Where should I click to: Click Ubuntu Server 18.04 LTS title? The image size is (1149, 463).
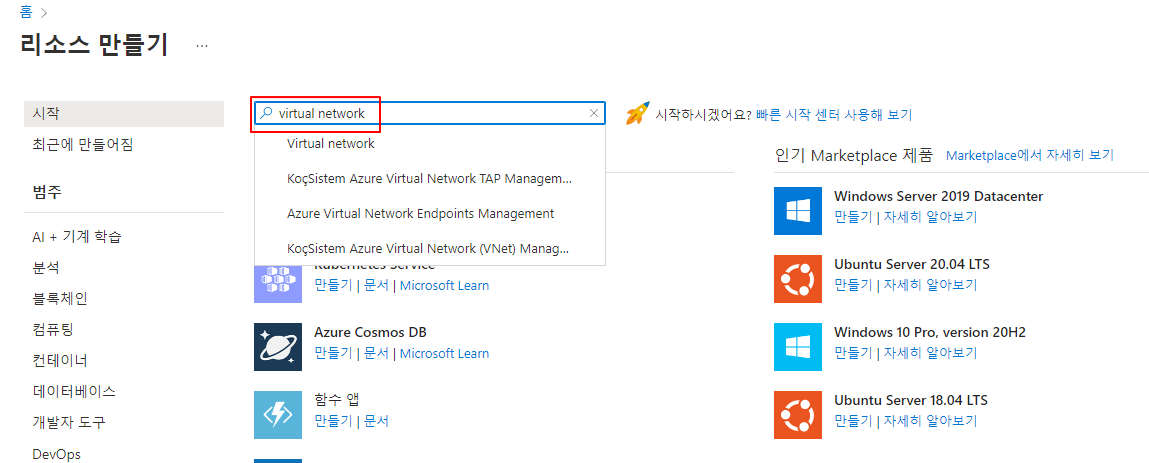click(911, 400)
